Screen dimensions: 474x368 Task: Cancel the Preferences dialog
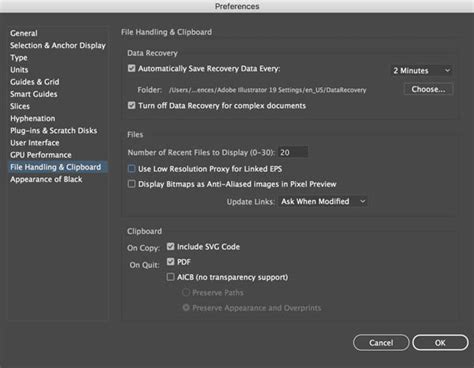coord(381,343)
